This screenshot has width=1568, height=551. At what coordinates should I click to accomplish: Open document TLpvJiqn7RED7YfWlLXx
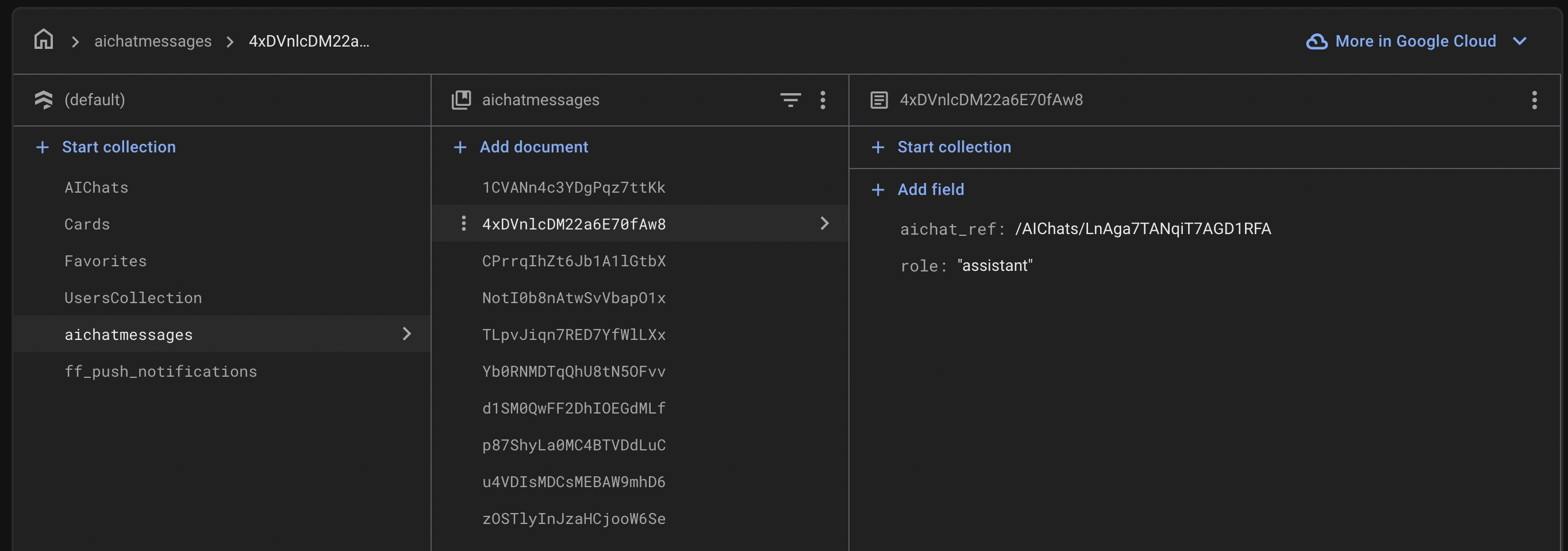(x=574, y=335)
